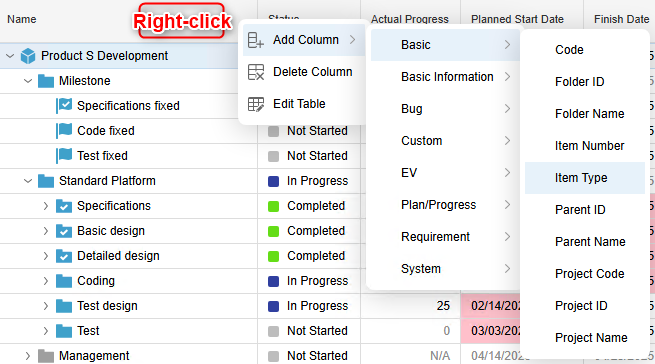Collapse the Standard Platform folder

tap(28, 181)
